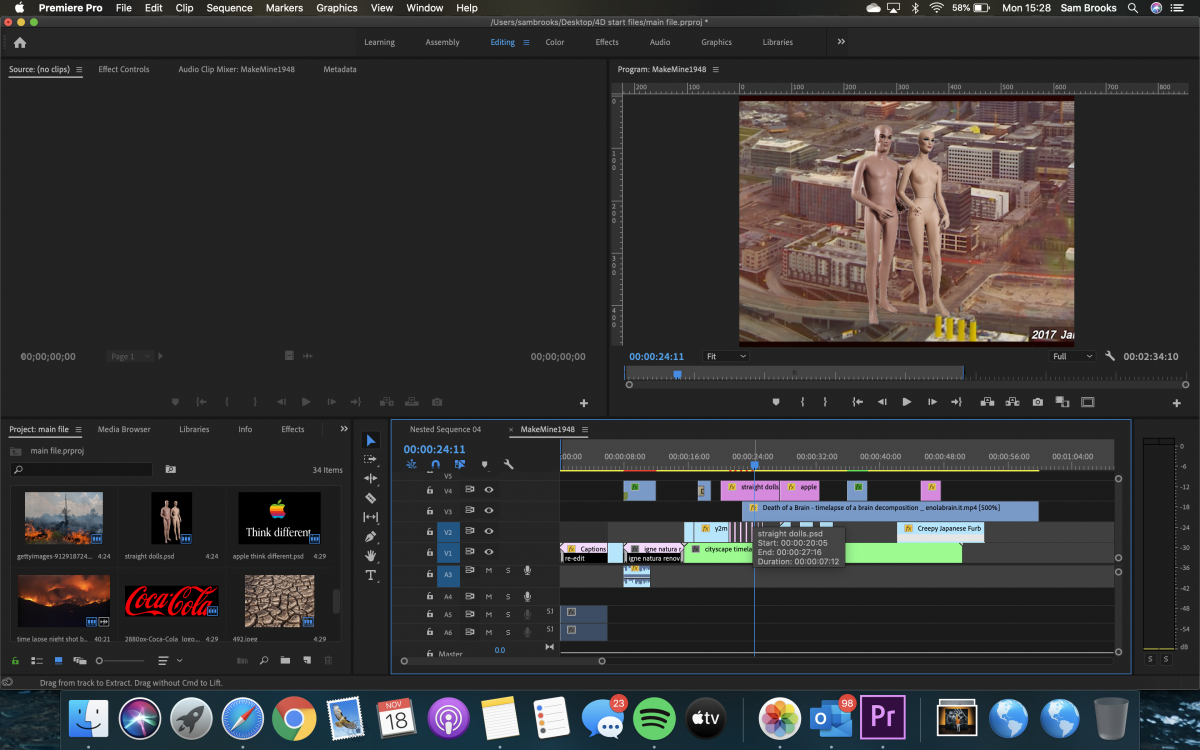Toggle snap in timeline magnet button
Image resolution: width=1200 pixels, height=750 pixels.
click(x=435, y=465)
